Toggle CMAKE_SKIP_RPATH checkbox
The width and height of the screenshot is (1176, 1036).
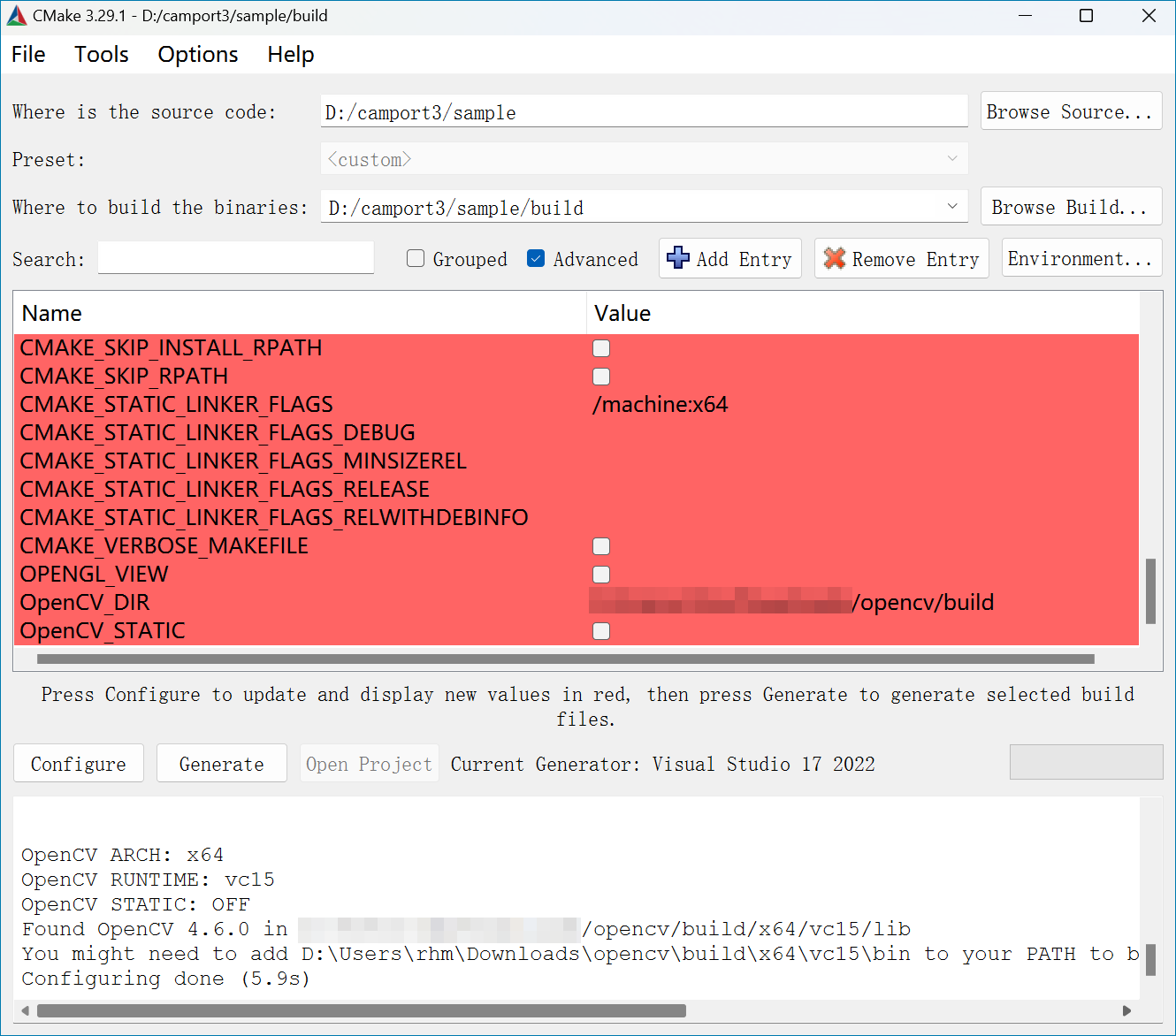click(601, 377)
